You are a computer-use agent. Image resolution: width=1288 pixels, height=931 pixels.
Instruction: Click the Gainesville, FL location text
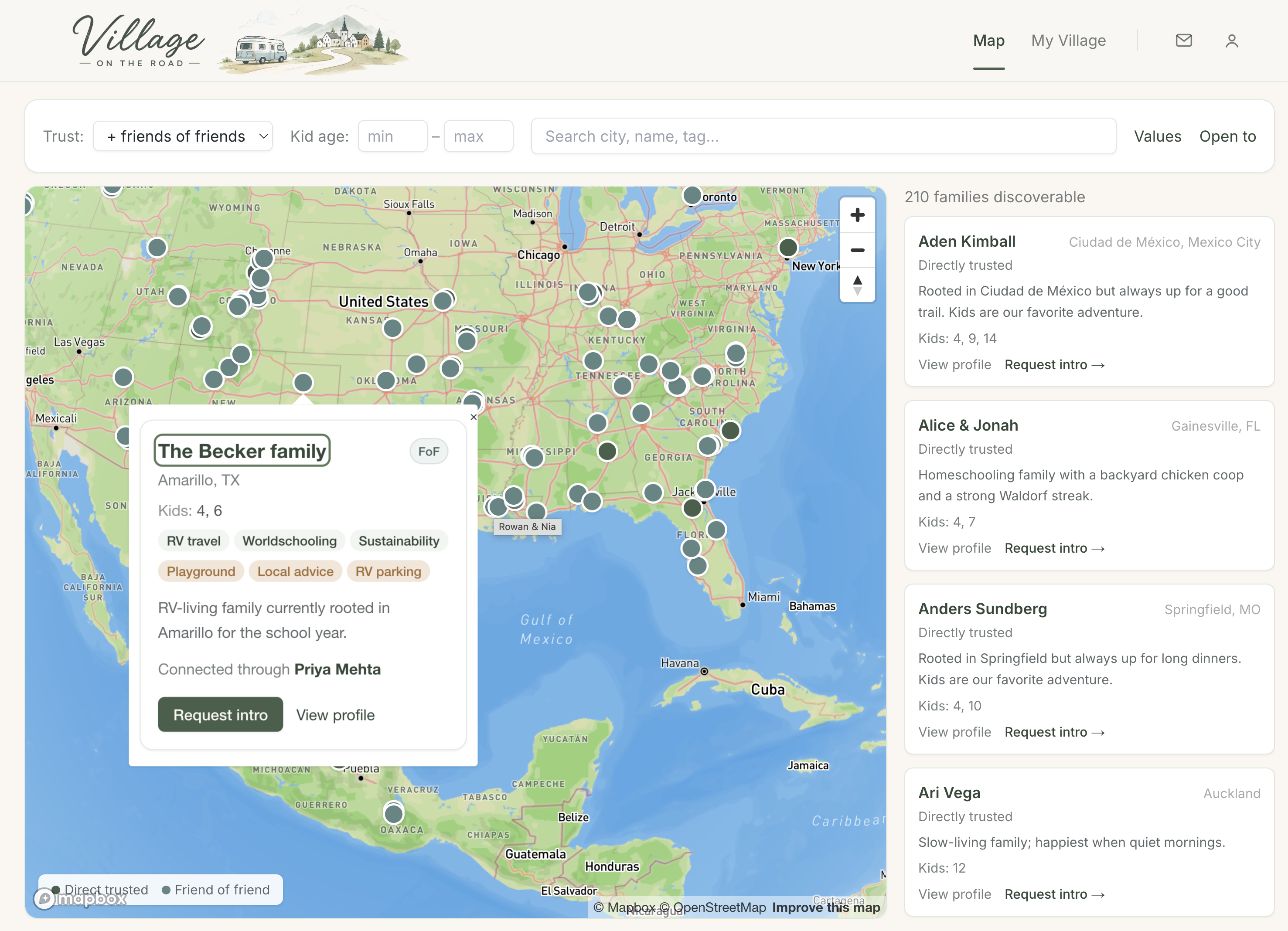pyautogui.click(x=1215, y=426)
